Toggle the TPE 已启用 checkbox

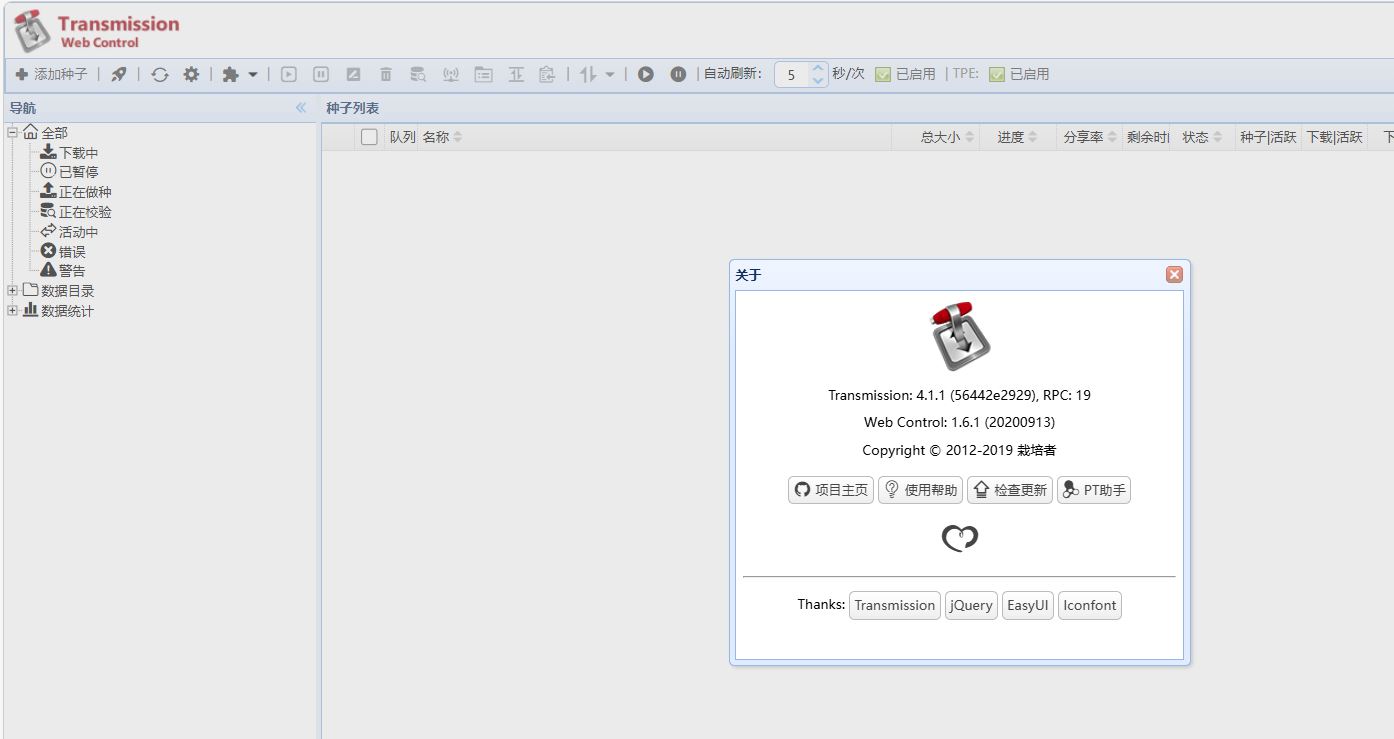click(x=997, y=74)
